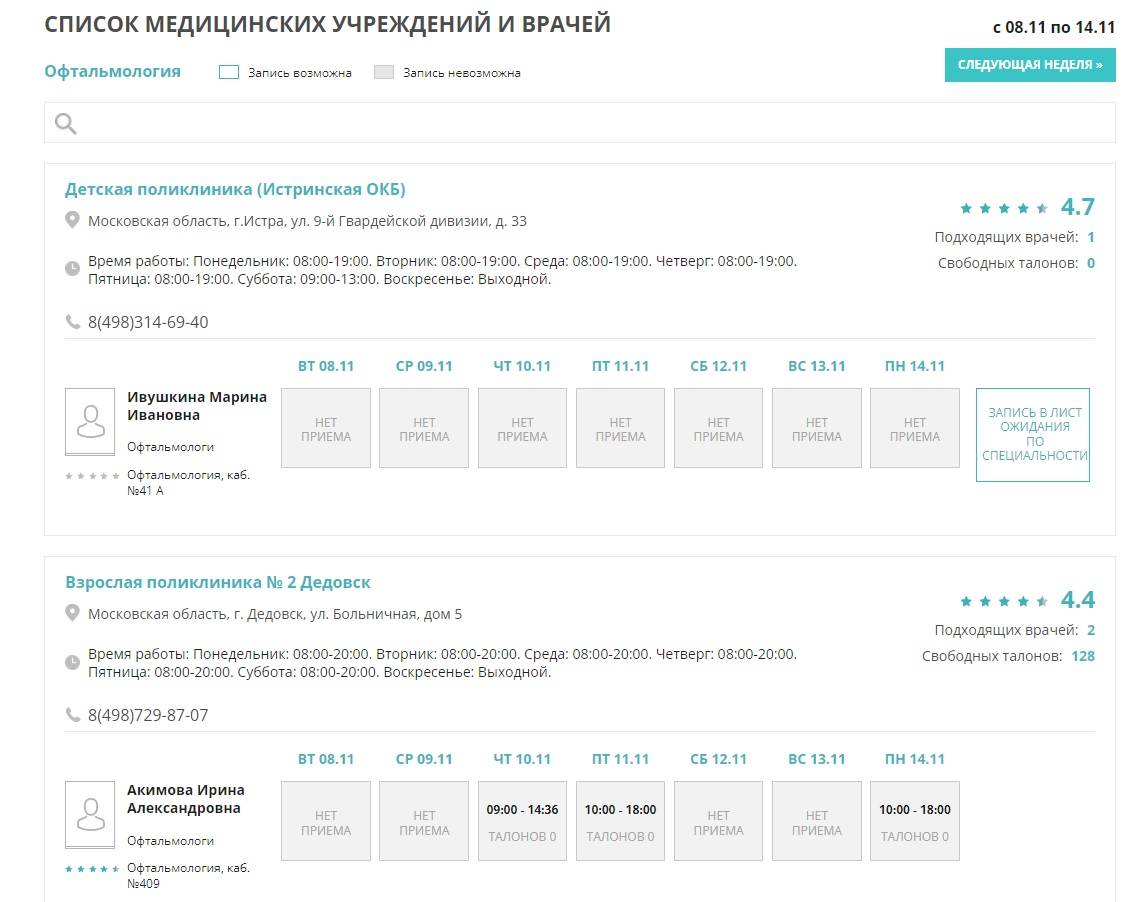The width and height of the screenshot is (1145, 902).
Task: Select Акимова's ЧТ 10.11 slot 09:00 - 14:36
Action: (522, 821)
